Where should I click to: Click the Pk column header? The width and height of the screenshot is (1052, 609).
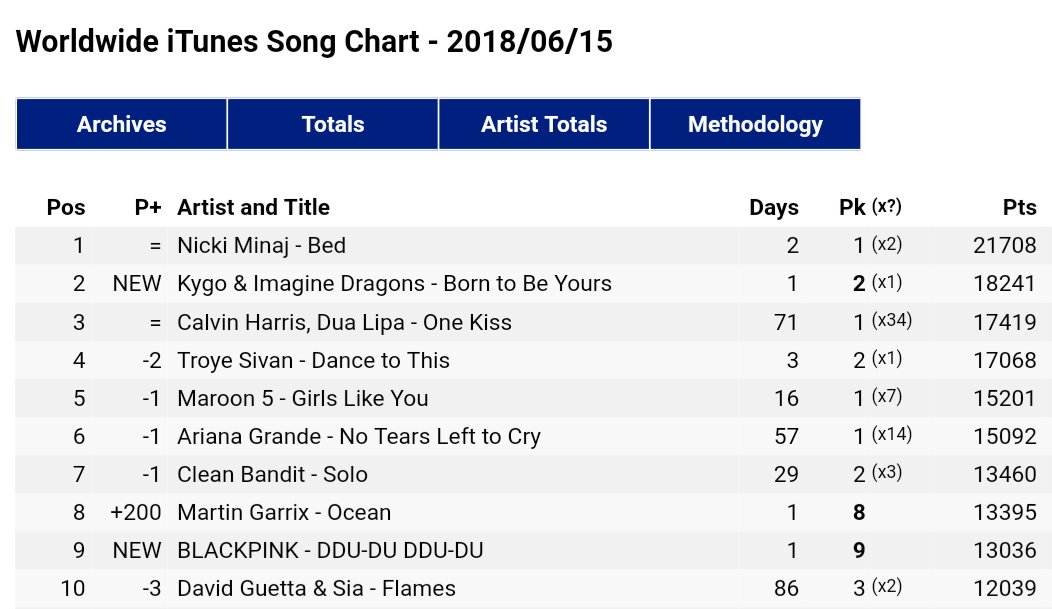click(852, 208)
